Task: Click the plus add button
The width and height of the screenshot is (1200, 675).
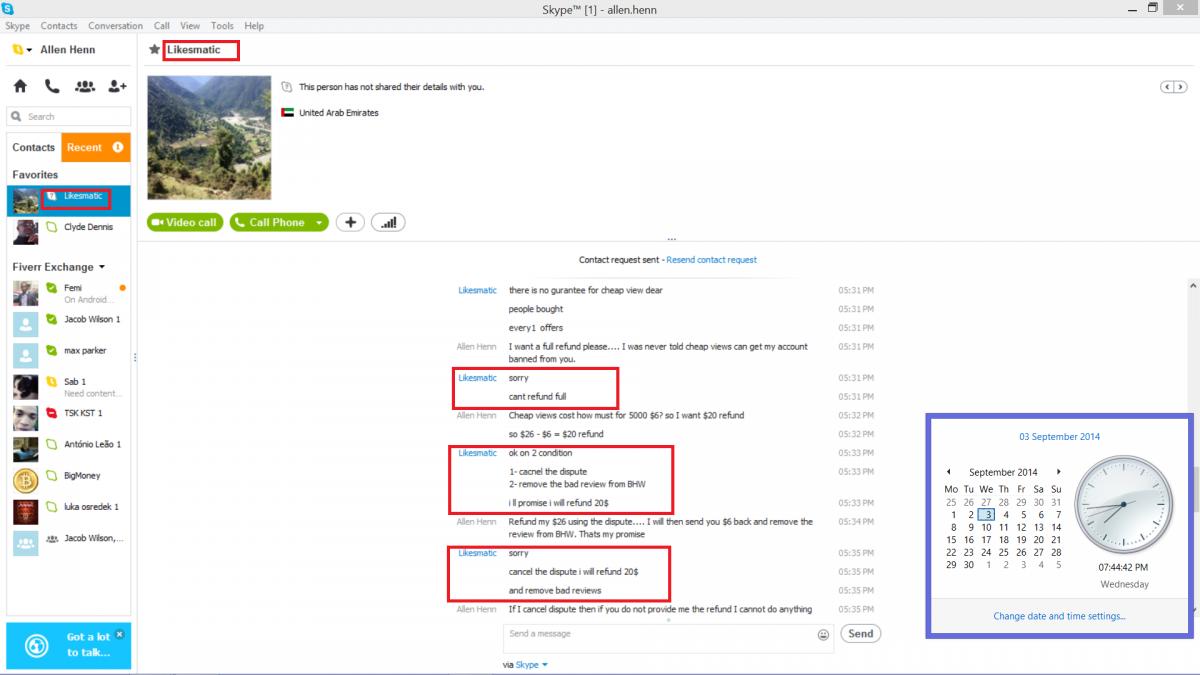Action: point(349,222)
